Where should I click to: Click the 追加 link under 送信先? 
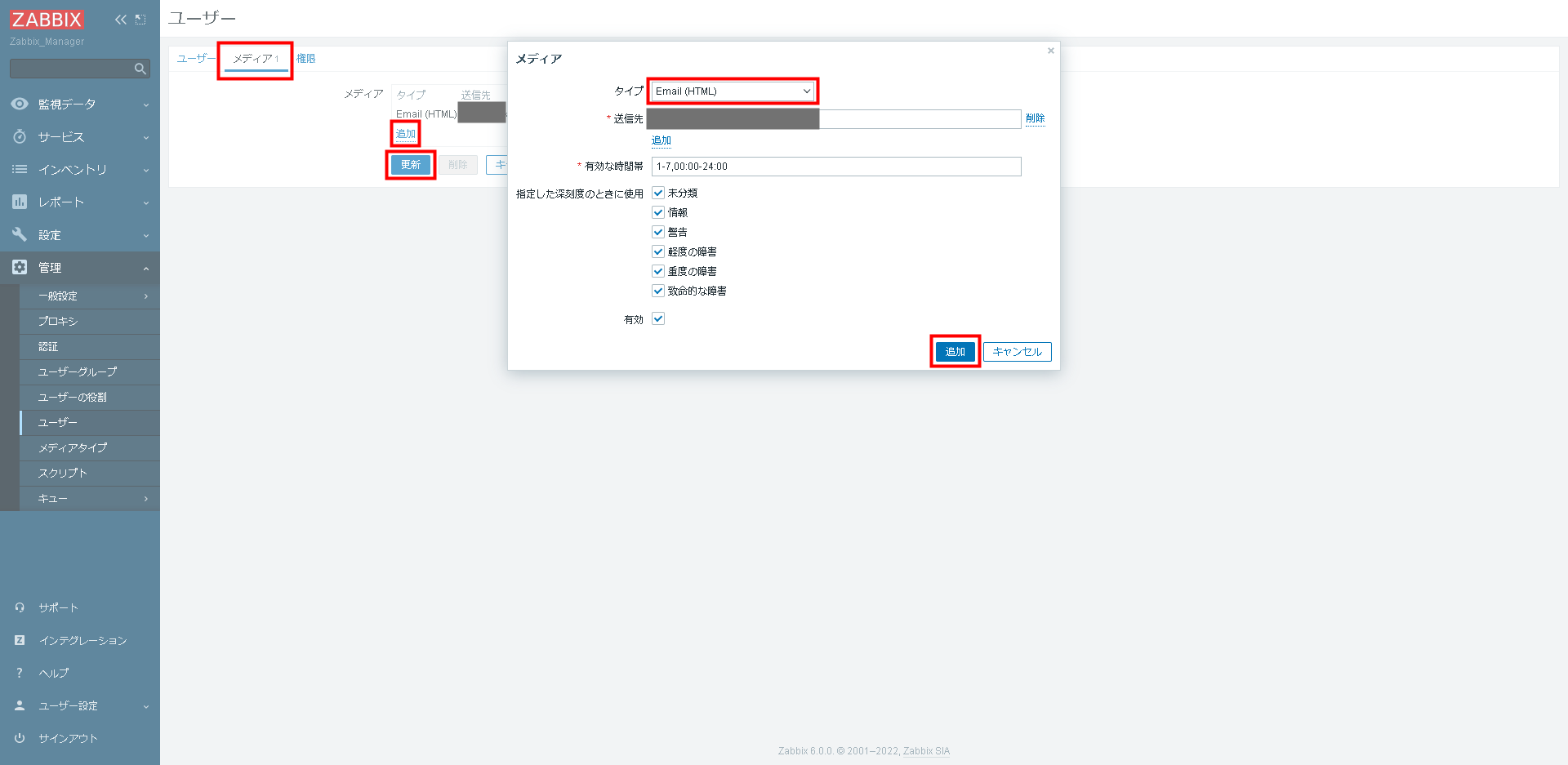661,140
